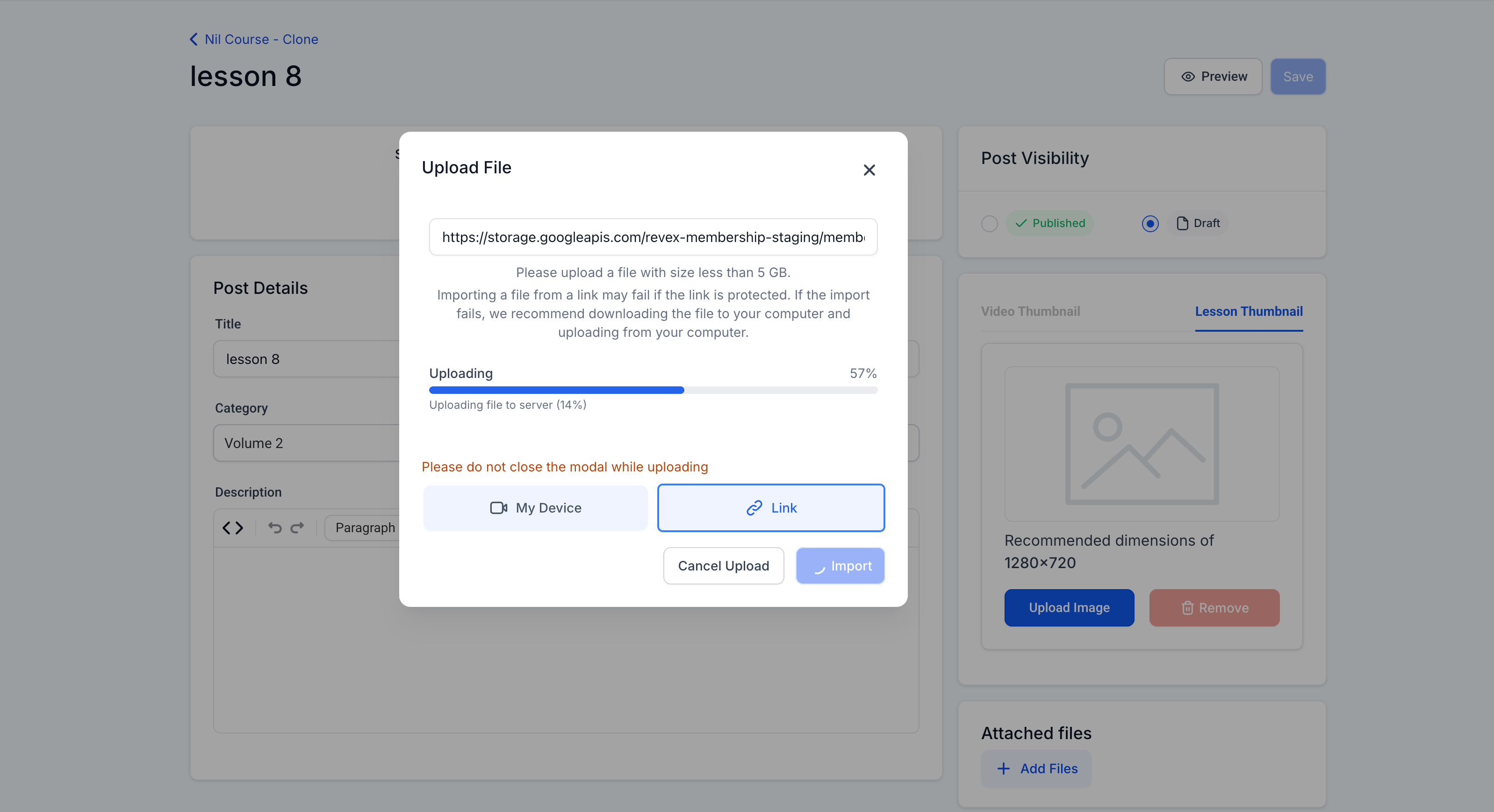Click the undo arrow in editor toolbar

coord(274,527)
